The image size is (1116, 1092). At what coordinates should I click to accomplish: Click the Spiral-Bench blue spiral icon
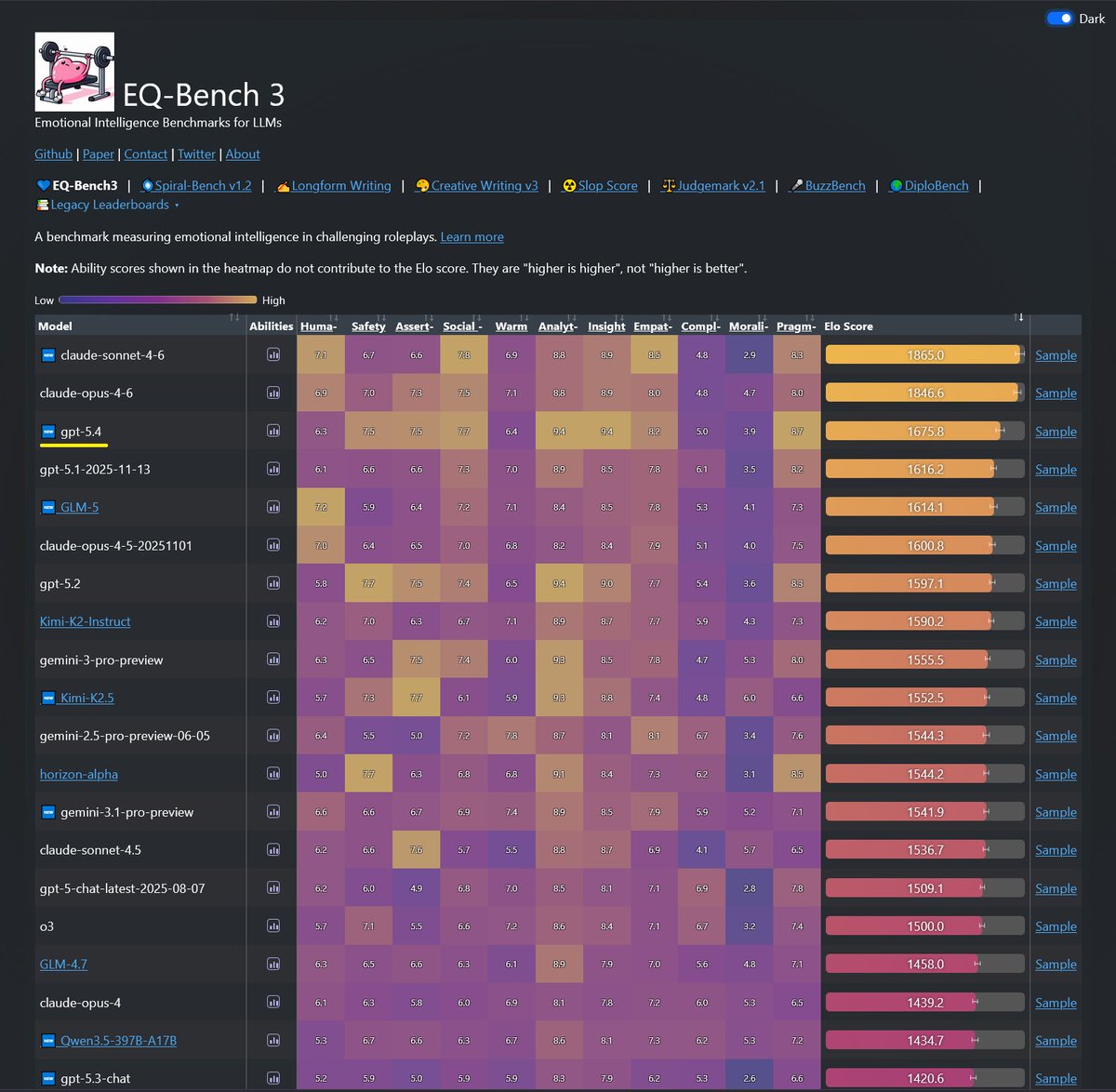click(148, 185)
